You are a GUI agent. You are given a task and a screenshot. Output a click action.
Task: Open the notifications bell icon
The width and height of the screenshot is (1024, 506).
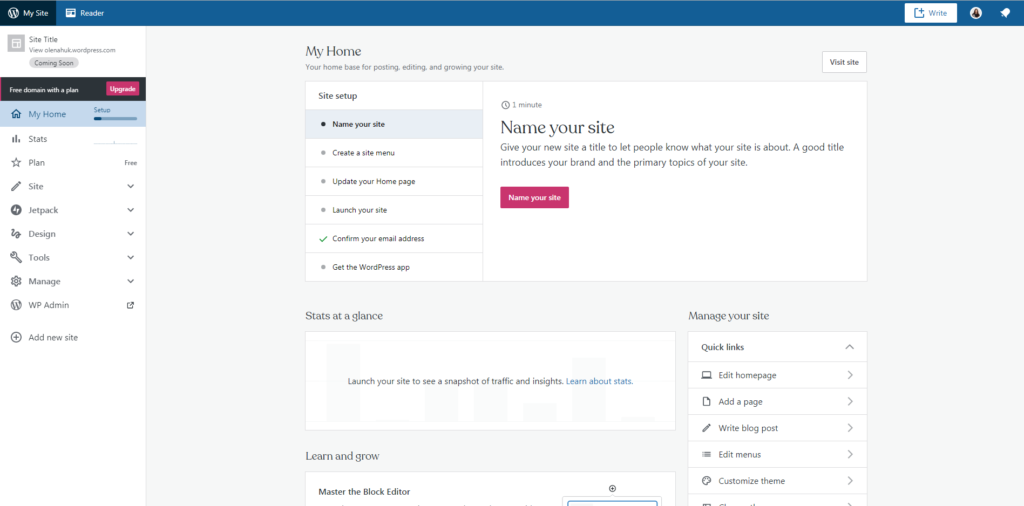tap(1005, 13)
